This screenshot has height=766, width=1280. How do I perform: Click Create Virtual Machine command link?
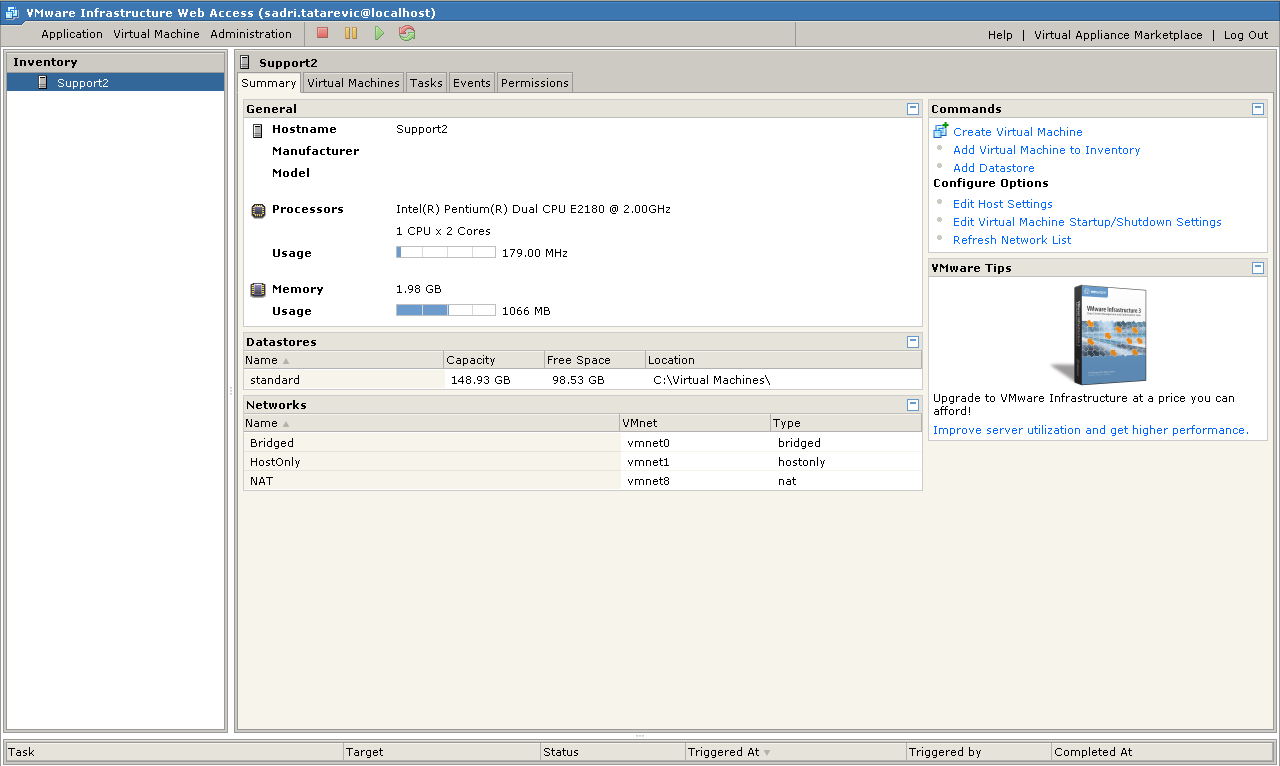pyautogui.click(x=1017, y=132)
